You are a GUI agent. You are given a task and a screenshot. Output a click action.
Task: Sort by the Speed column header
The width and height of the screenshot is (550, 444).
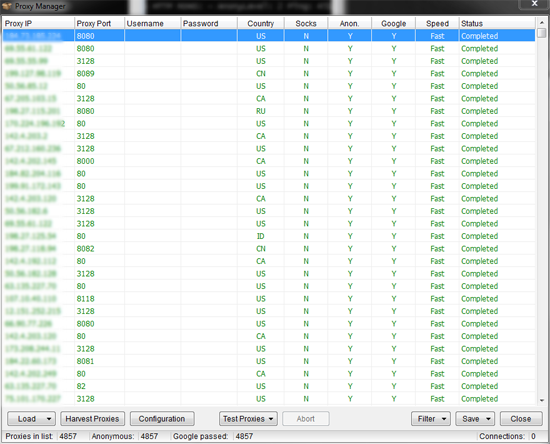[x=437, y=23]
